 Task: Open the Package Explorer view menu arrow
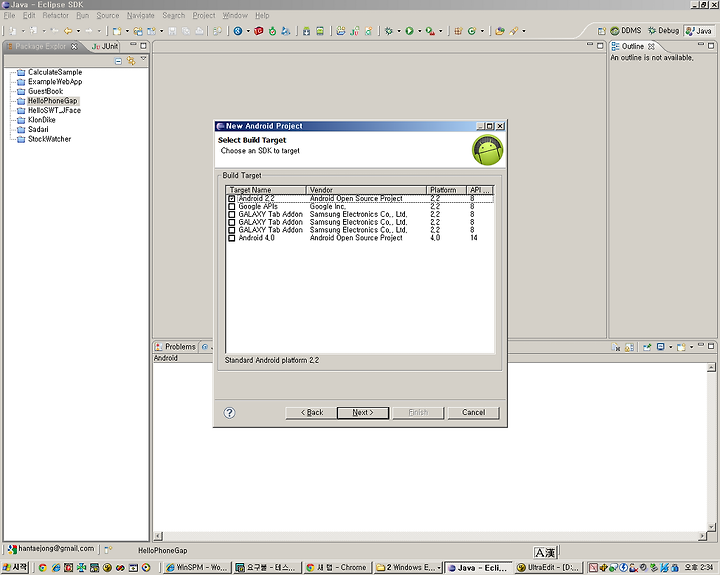click(144, 59)
